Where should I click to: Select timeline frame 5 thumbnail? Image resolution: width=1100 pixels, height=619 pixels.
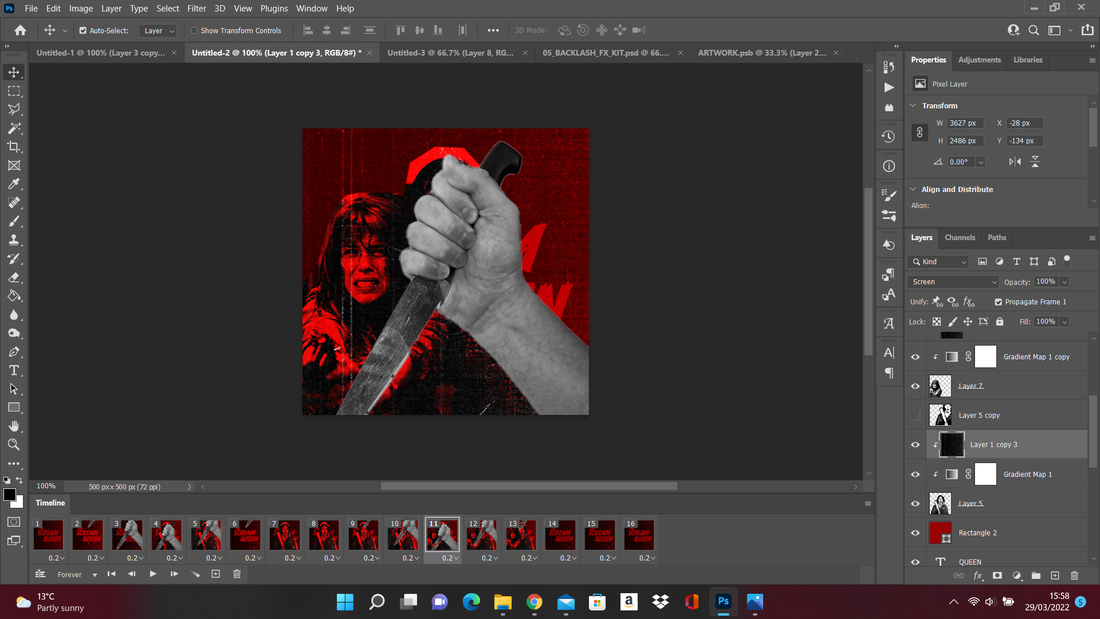pyautogui.click(x=206, y=535)
